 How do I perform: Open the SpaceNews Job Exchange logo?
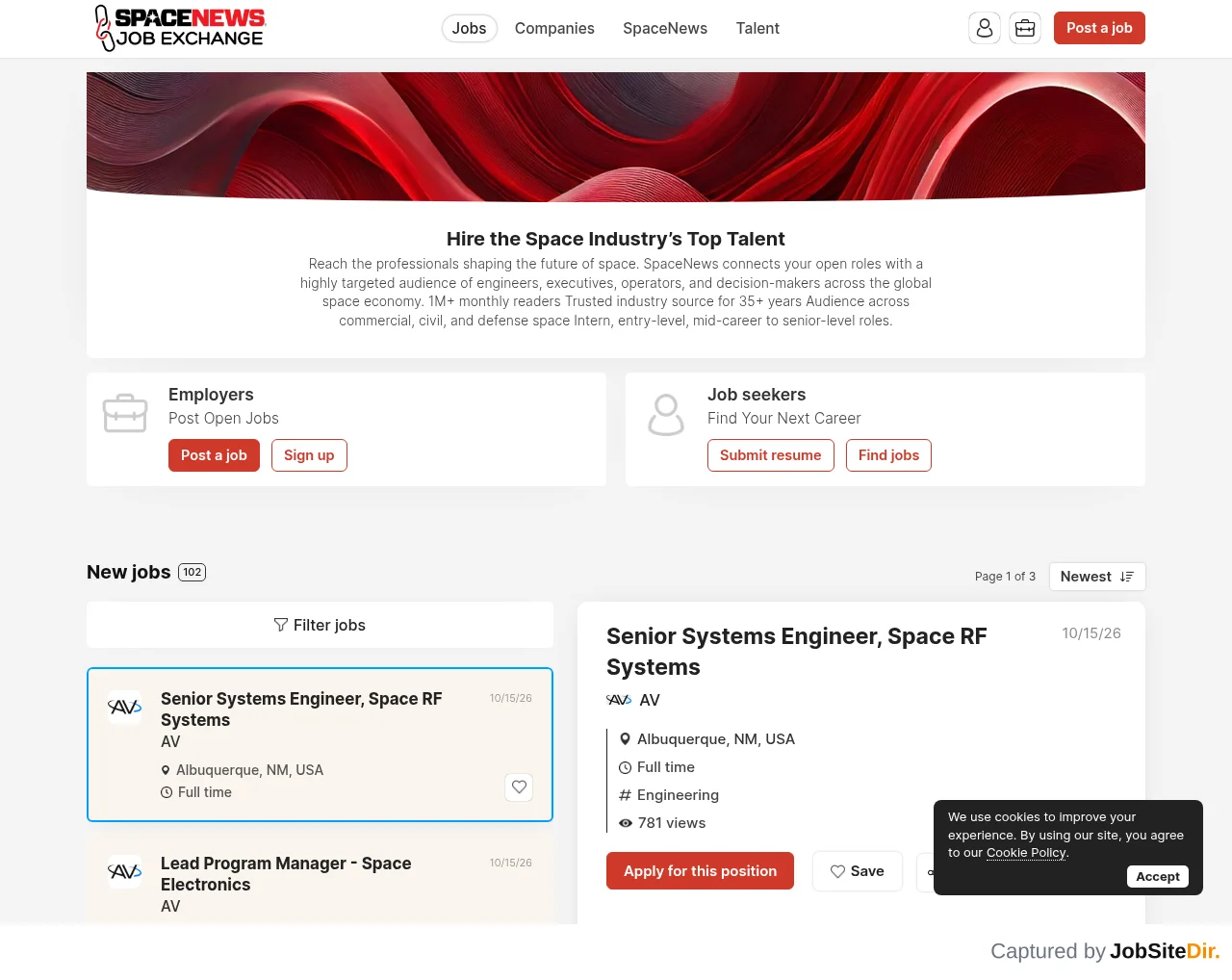[180, 28]
